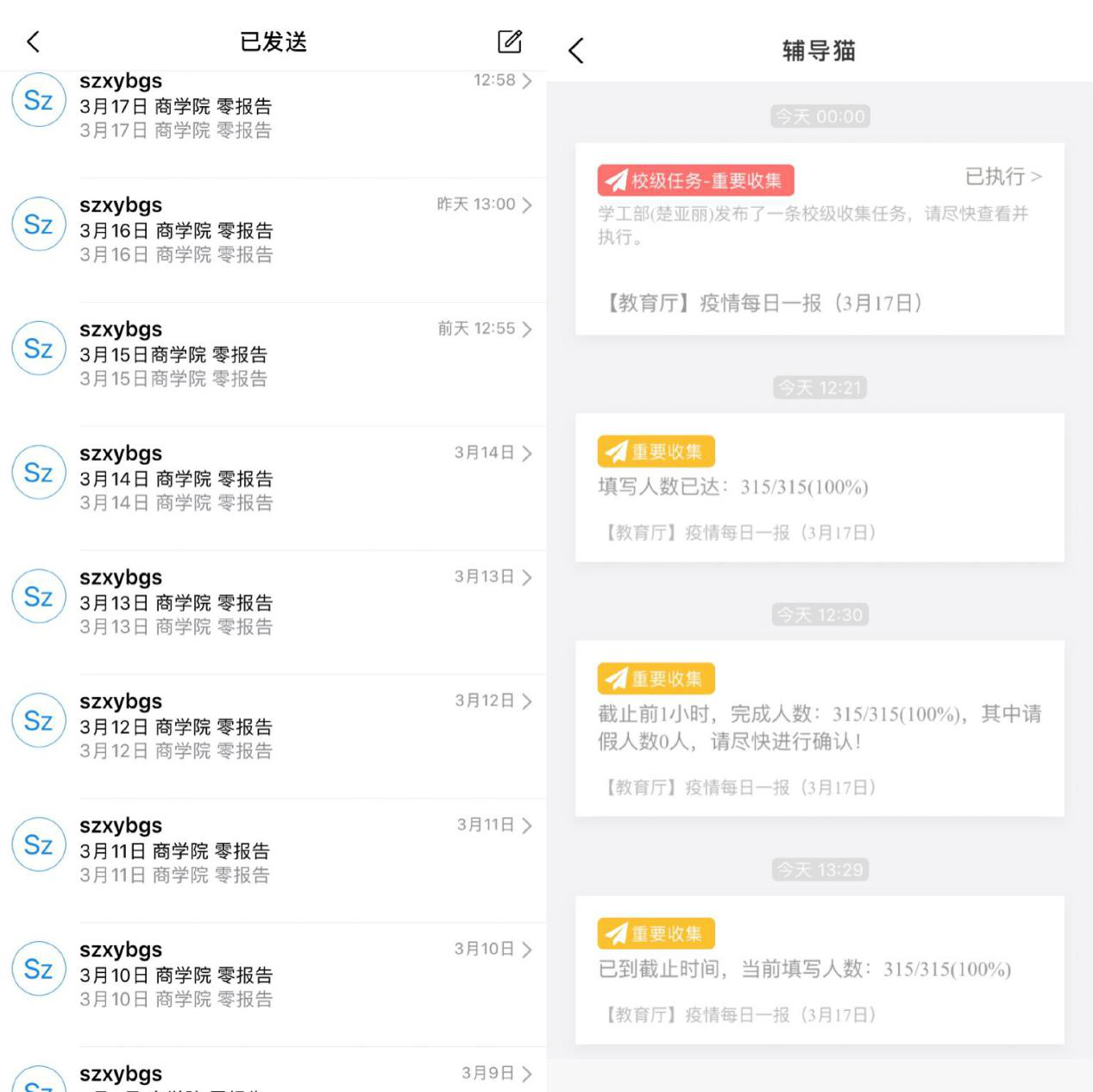Tap the back arrow in 已发送 header
1093x1092 pixels.
pos(34,41)
